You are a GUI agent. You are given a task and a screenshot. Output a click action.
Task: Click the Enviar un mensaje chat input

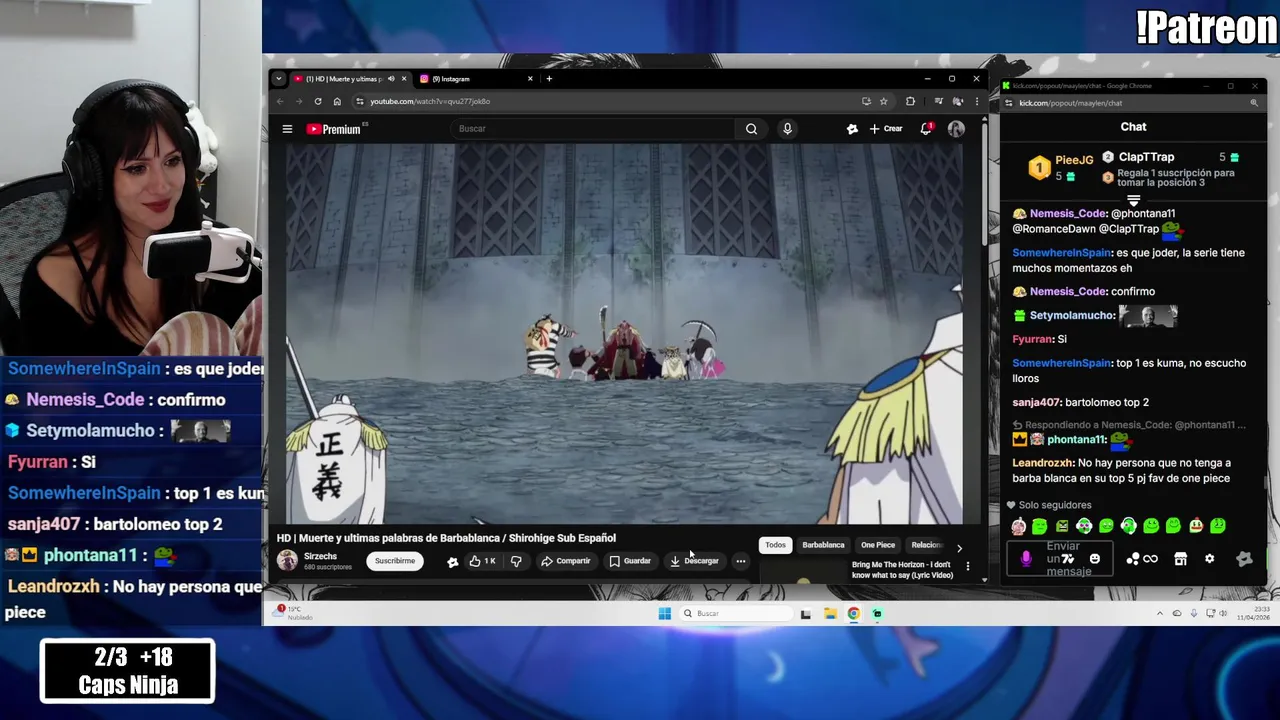(x=1060, y=559)
